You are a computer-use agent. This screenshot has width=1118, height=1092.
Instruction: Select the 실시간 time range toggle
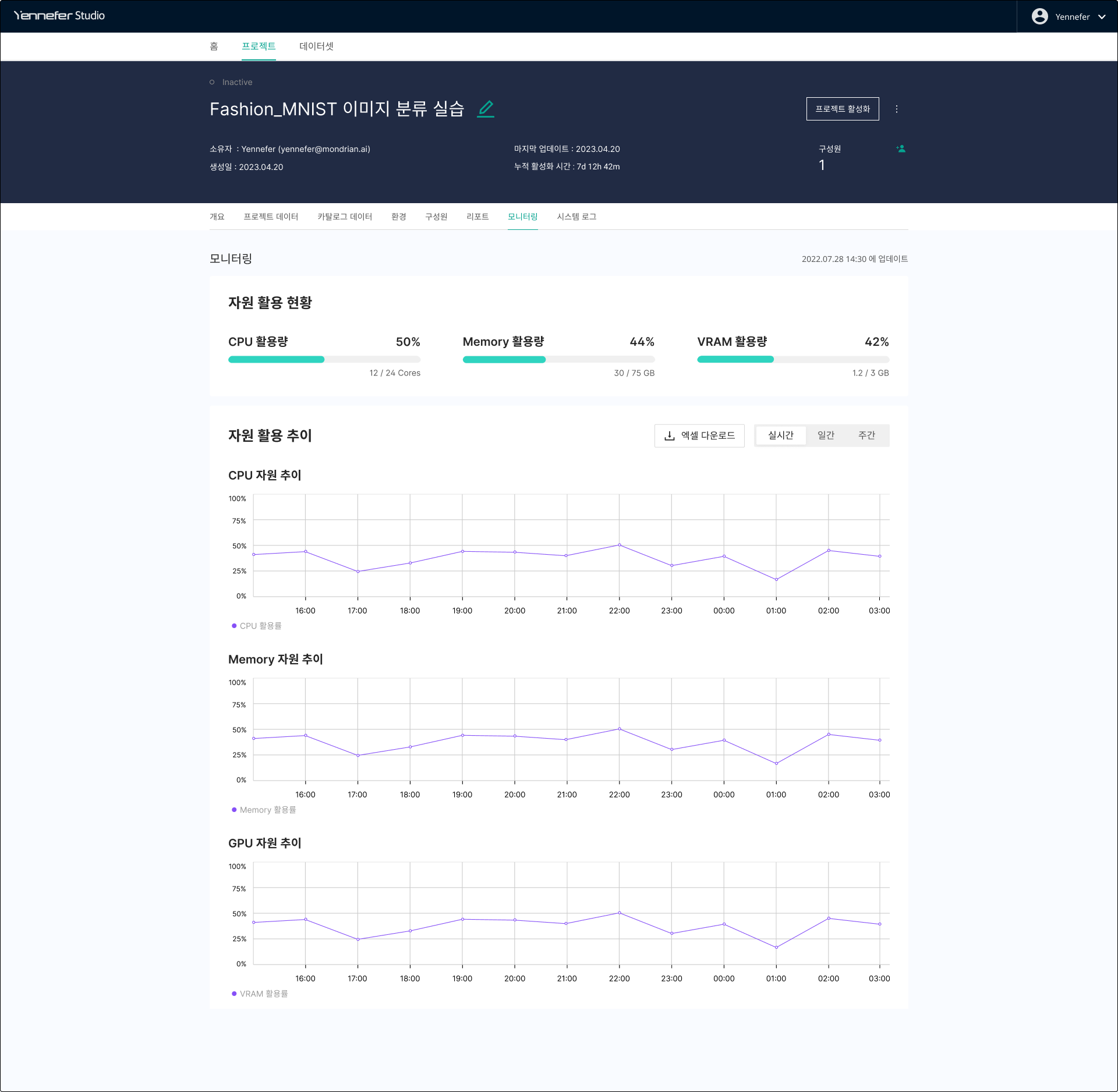[x=780, y=435]
